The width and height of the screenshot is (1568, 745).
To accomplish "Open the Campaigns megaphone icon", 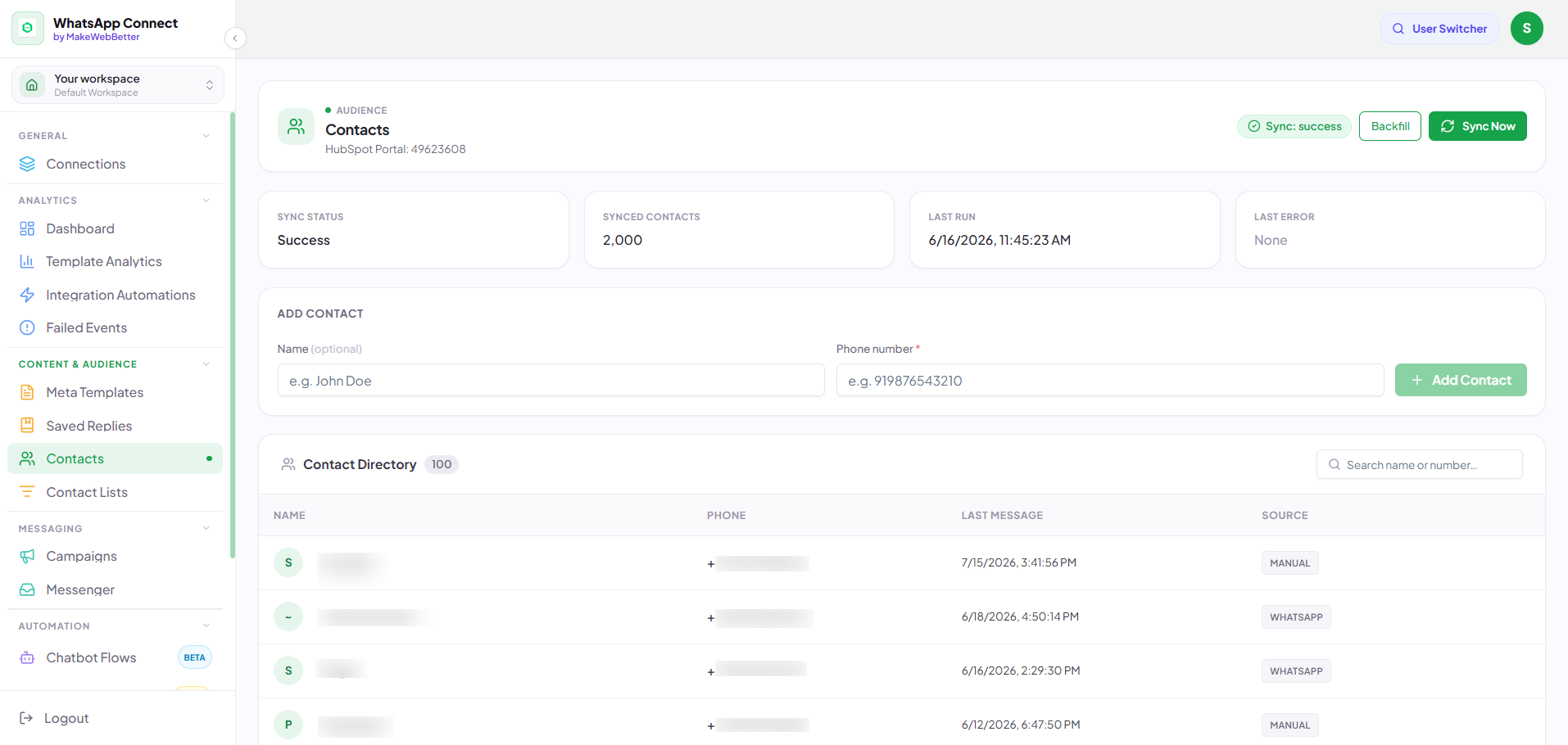I will (27, 556).
